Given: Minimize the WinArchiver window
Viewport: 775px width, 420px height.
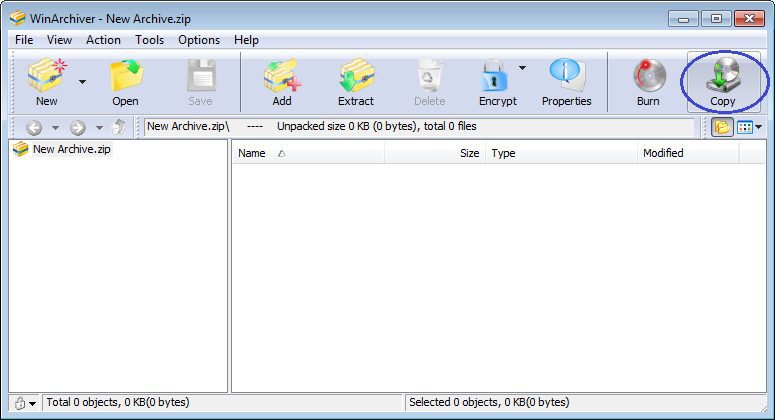Looking at the screenshot, I should click(x=684, y=19).
